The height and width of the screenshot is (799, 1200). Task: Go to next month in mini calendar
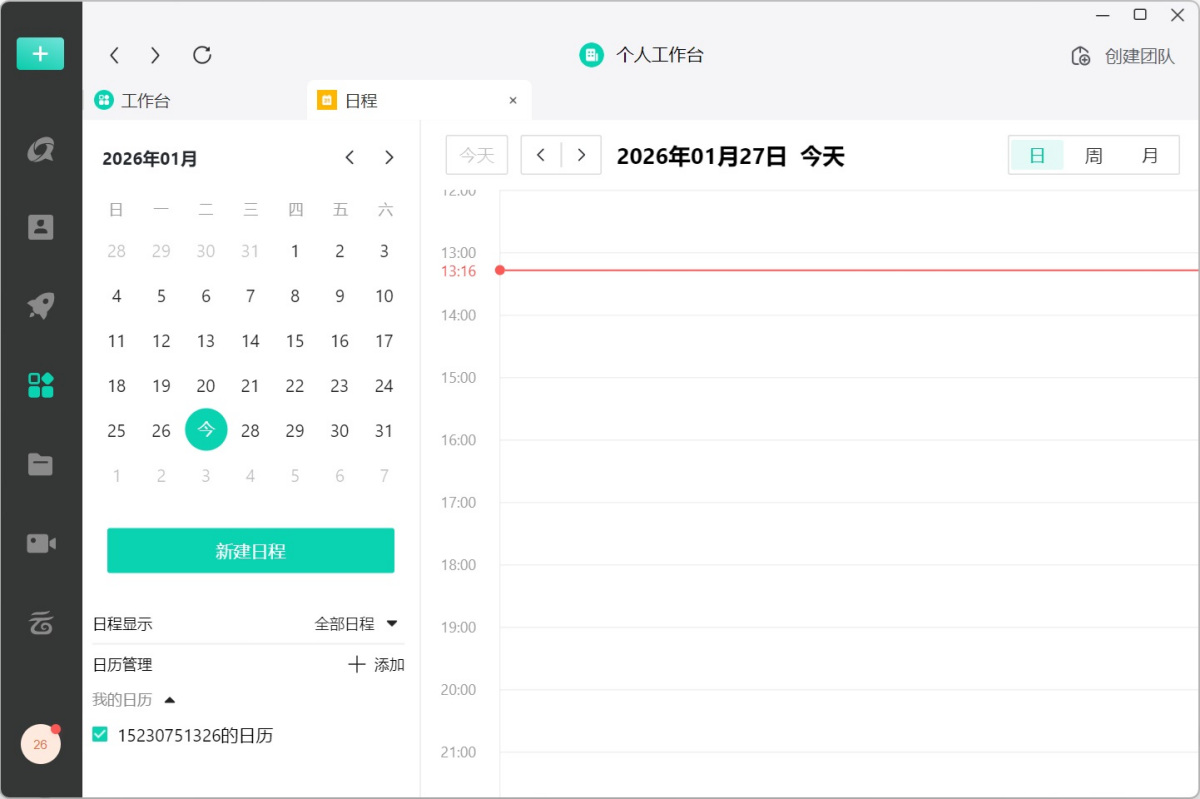[389, 158]
